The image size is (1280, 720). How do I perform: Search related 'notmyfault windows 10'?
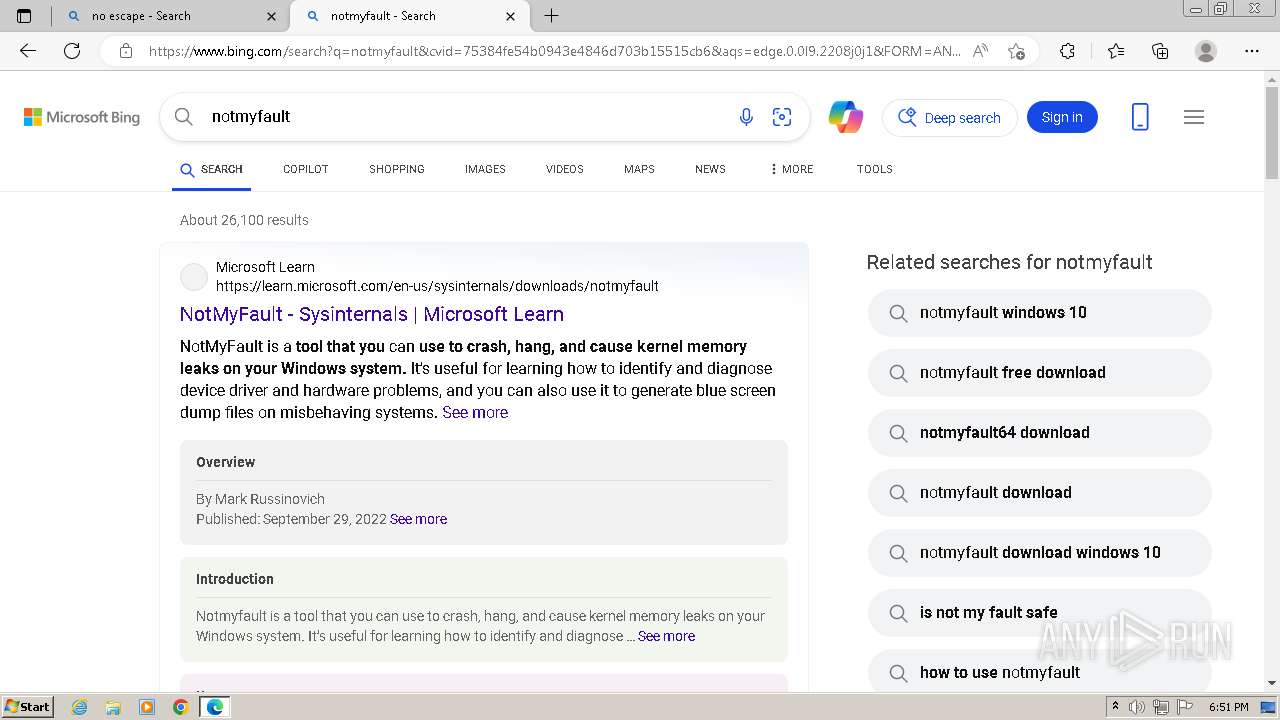[x=1039, y=313]
